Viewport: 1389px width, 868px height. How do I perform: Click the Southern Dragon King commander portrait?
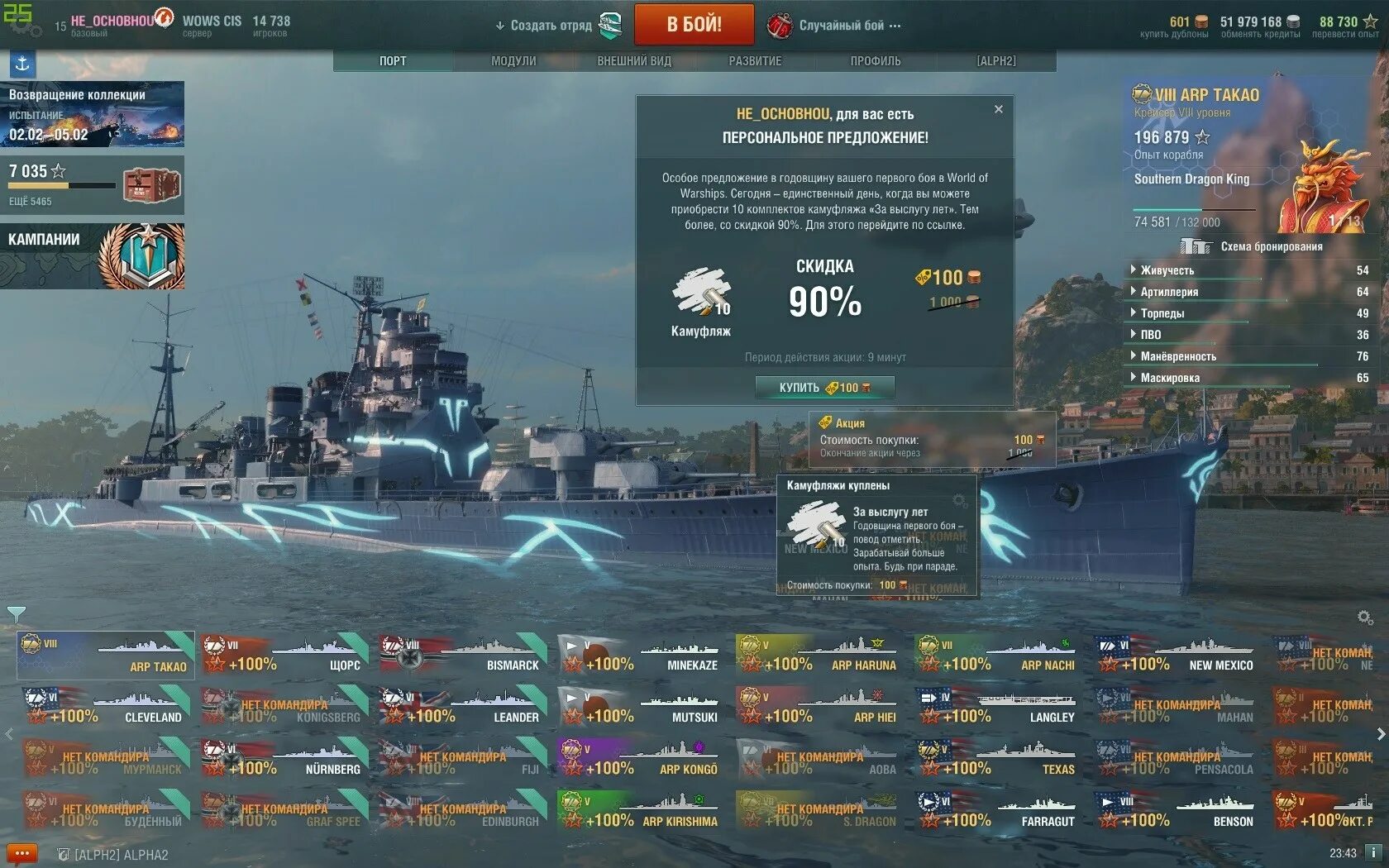[1321, 188]
